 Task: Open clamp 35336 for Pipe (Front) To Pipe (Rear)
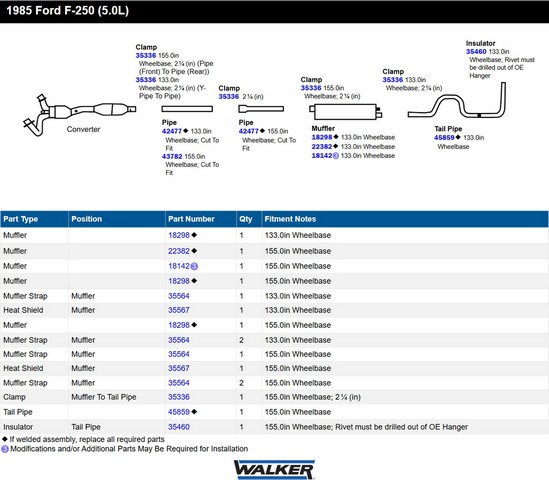[146, 55]
